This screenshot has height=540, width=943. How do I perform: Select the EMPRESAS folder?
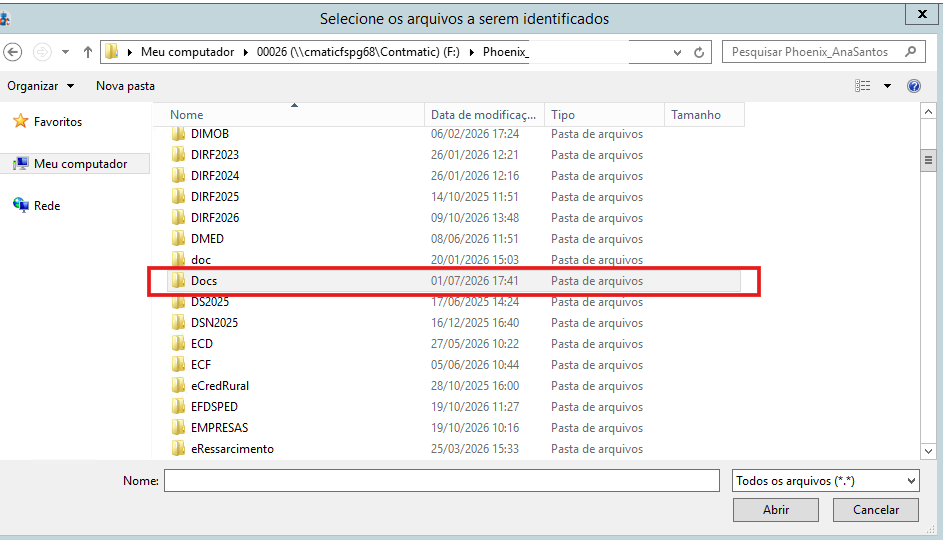[220, 428]
